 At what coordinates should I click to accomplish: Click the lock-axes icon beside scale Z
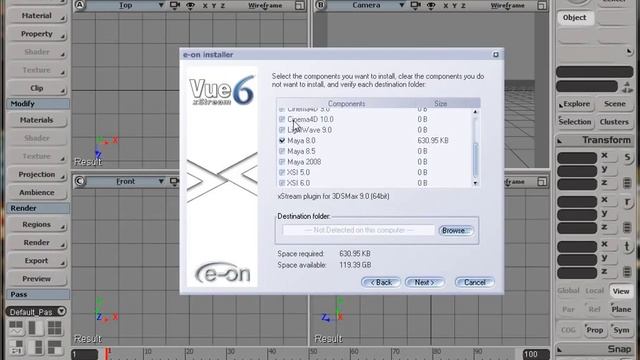click(627, 183)
